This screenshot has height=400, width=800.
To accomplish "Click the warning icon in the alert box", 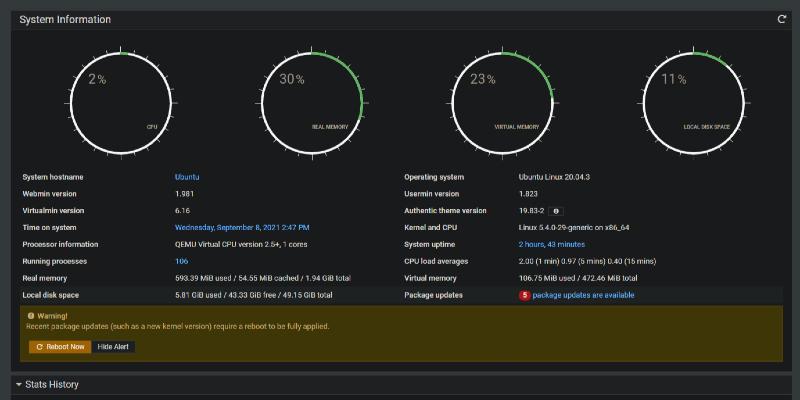I will pos(31,315).
